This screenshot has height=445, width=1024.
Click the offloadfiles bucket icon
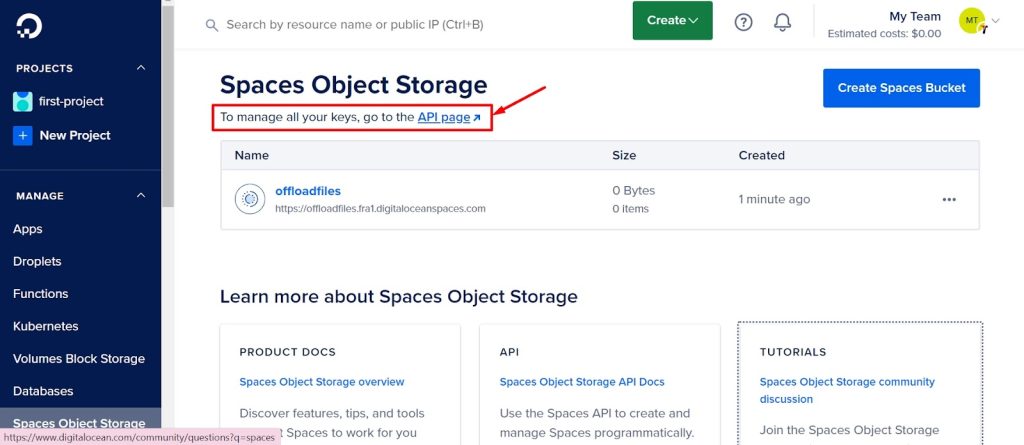coord(249,199)
